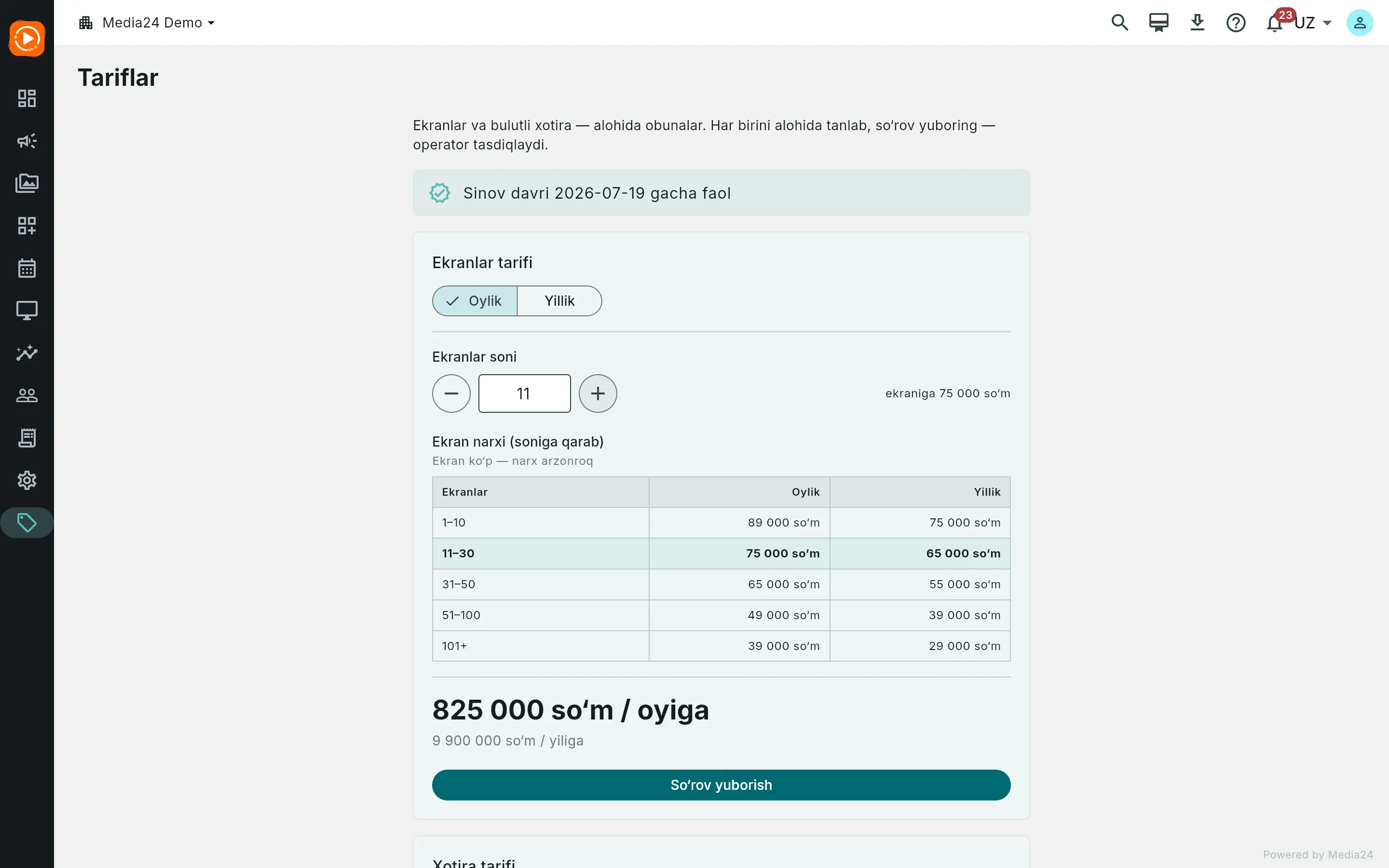
Task: Click the Tariflar page heading
Action: tap(118, 78)
